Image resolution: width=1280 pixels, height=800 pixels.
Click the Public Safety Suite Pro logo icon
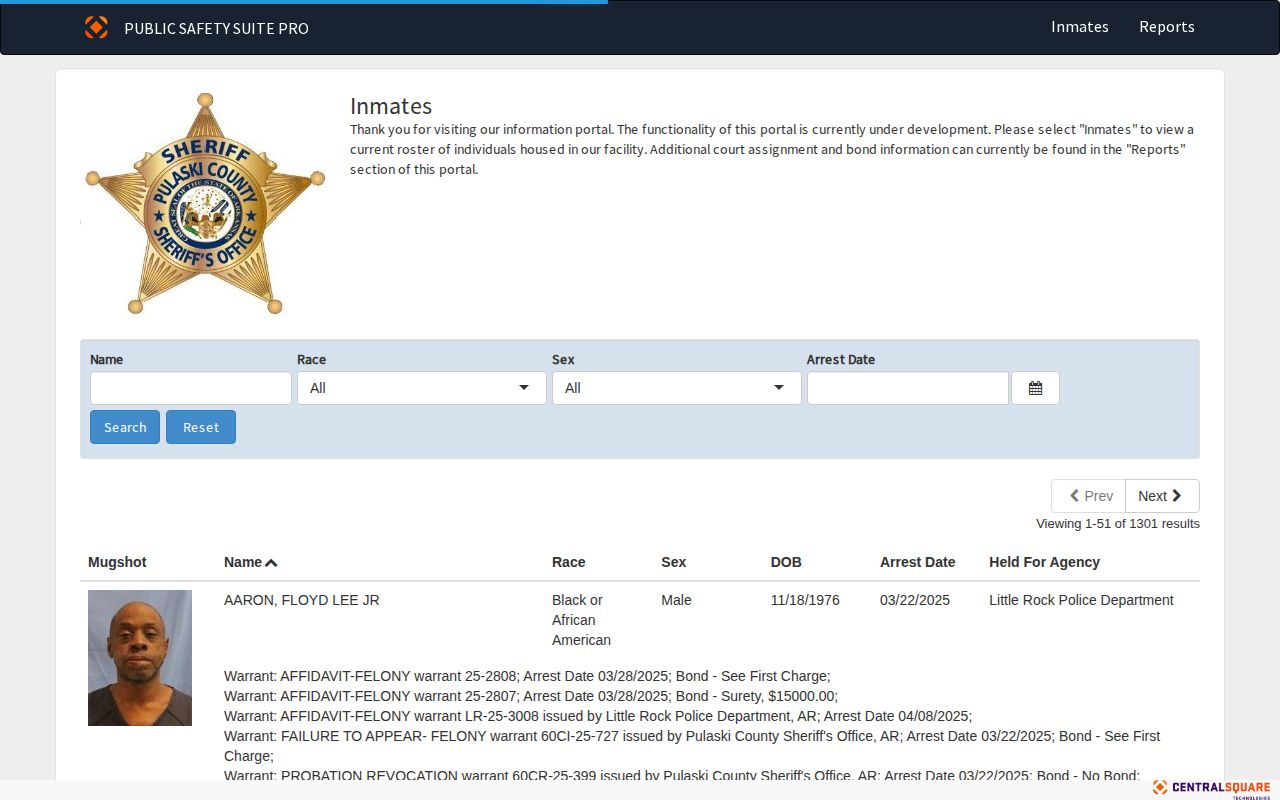tap(96, 27)
